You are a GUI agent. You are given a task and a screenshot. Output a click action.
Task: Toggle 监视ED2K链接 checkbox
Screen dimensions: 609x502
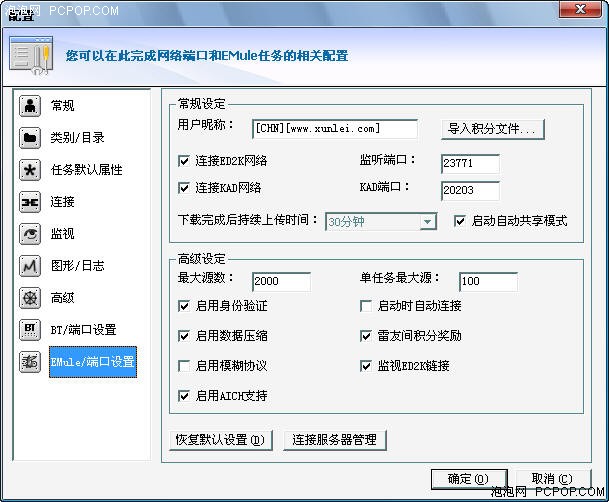[x=366, y=366]
